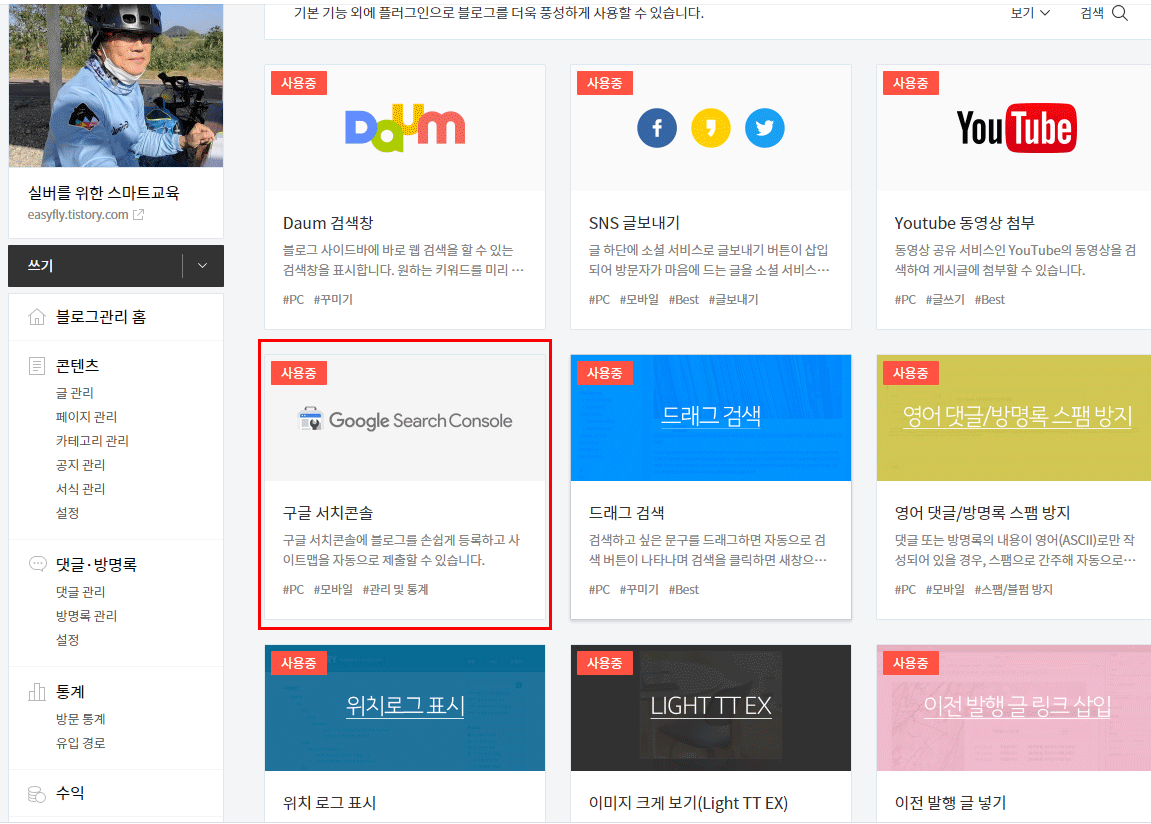Click the blue 드래그 검색 banner

711,418
